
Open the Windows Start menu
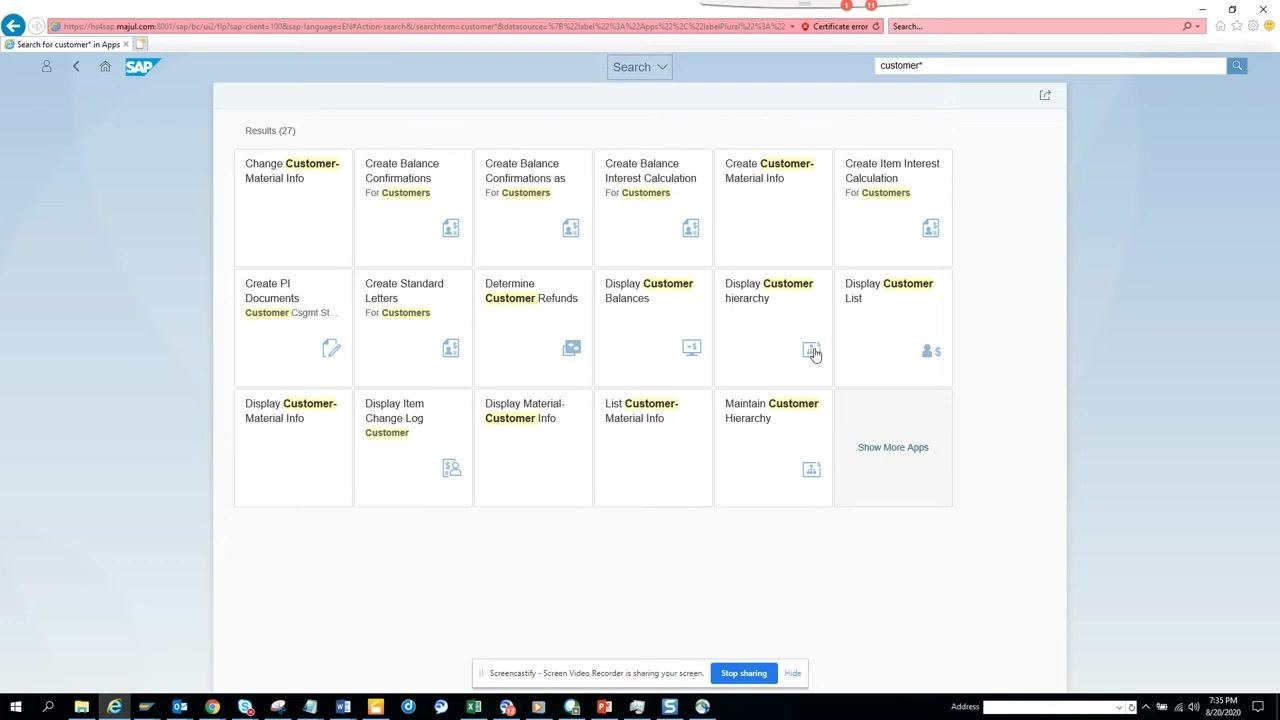[15, 707]
